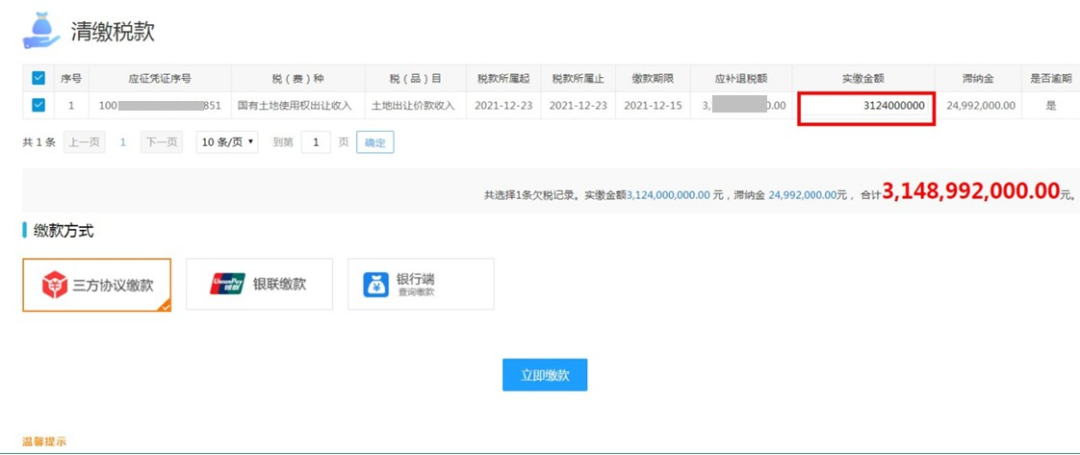Click the orange selected checkmark corner on 三方协议缴款
The height and width of the screenshot is (455, 1080).
pos(165,306)
